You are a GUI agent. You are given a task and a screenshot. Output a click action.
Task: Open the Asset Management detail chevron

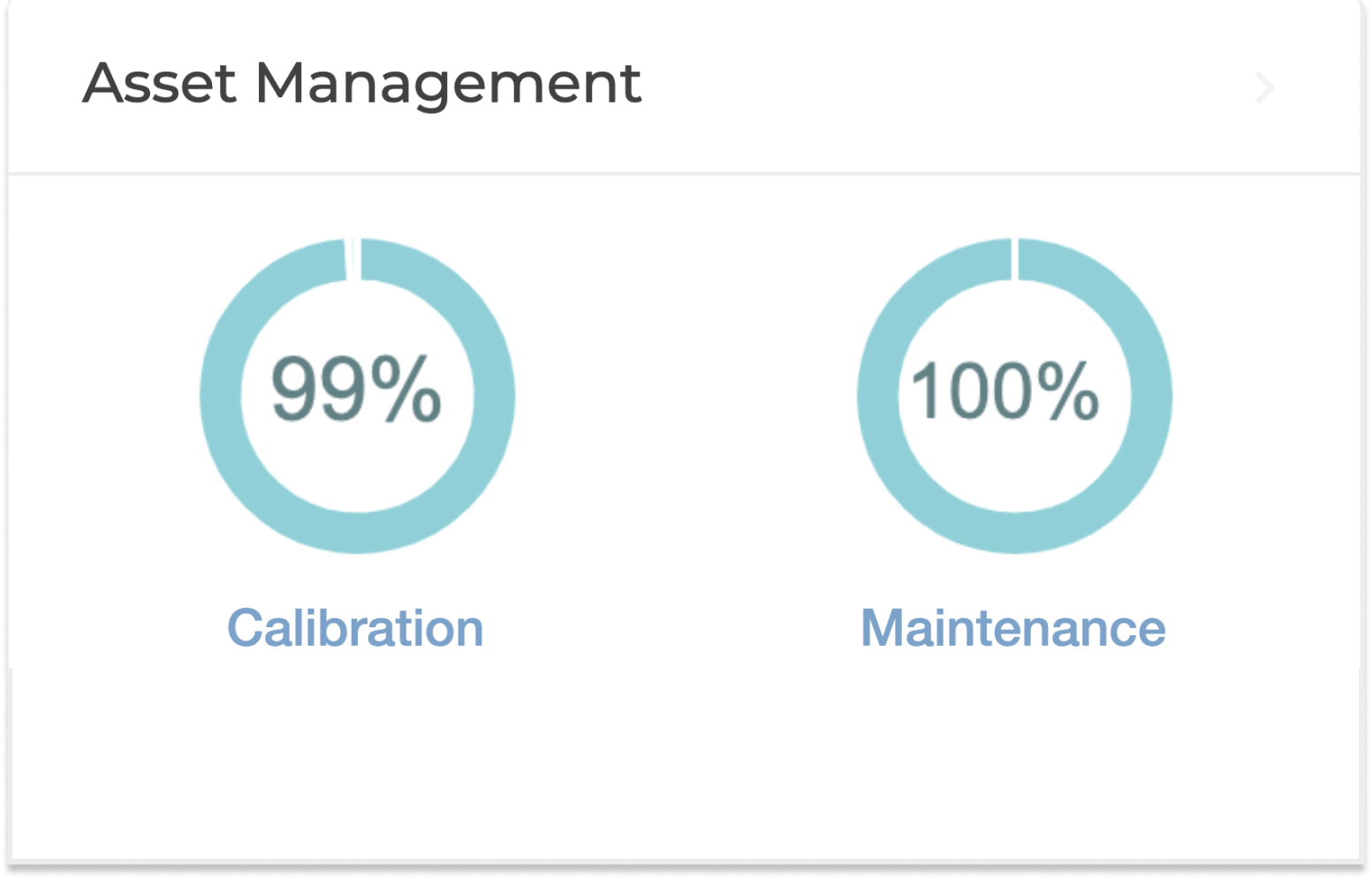[x=1263, y=87]
